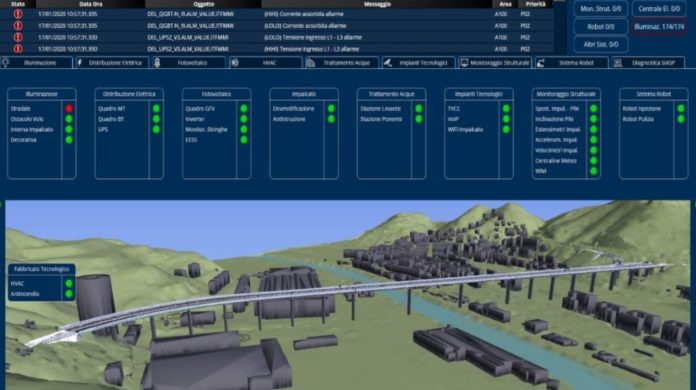Viewport: 696px width, 390px height.
Task: Select HVAC in the Fabbricato Tecnologico panel
Action: [17, 283]
